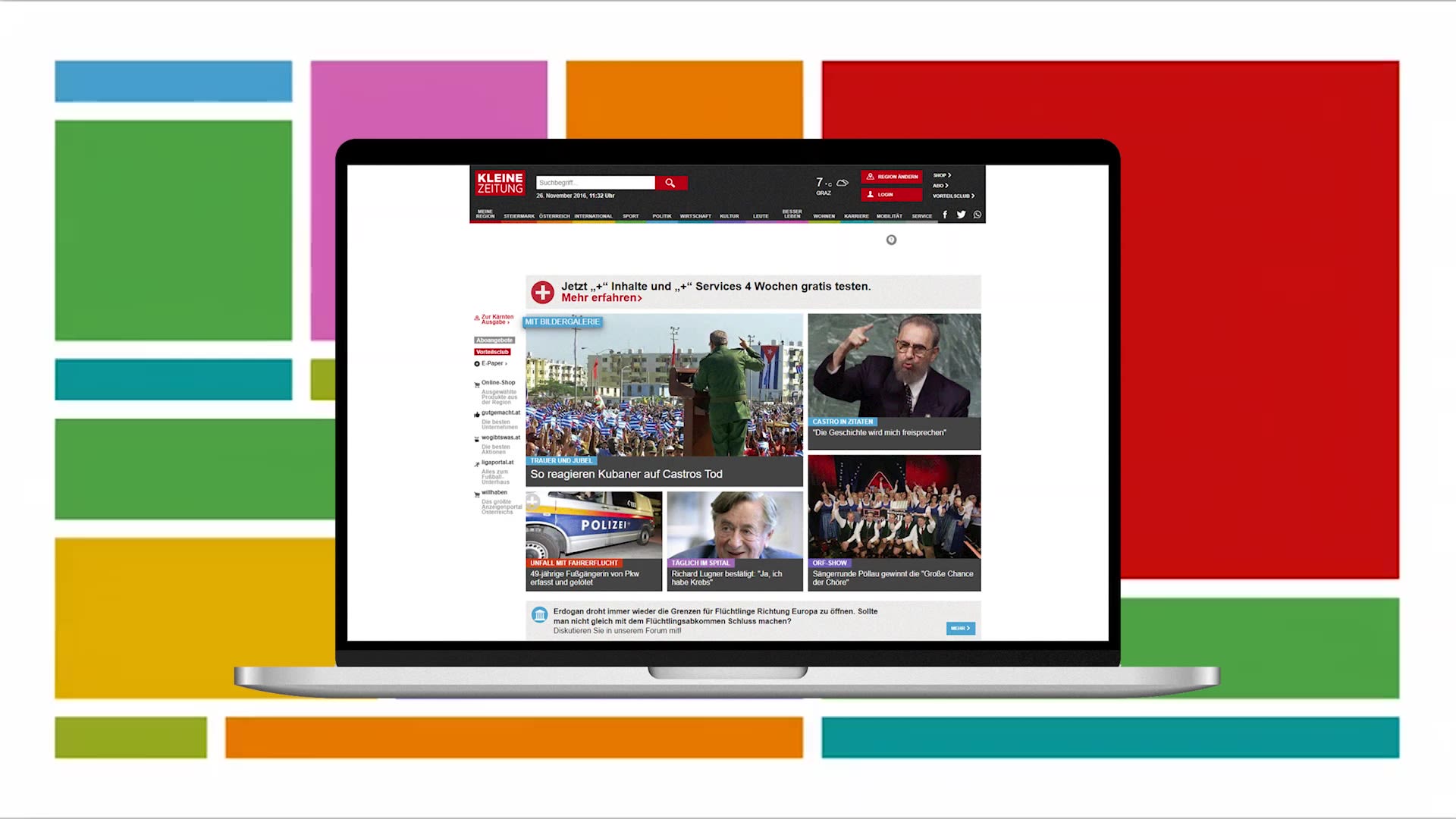This screenshot has width=1456, height=819.
Task: Open the Twitter bird icon
Action: click(x=961, y=215)
